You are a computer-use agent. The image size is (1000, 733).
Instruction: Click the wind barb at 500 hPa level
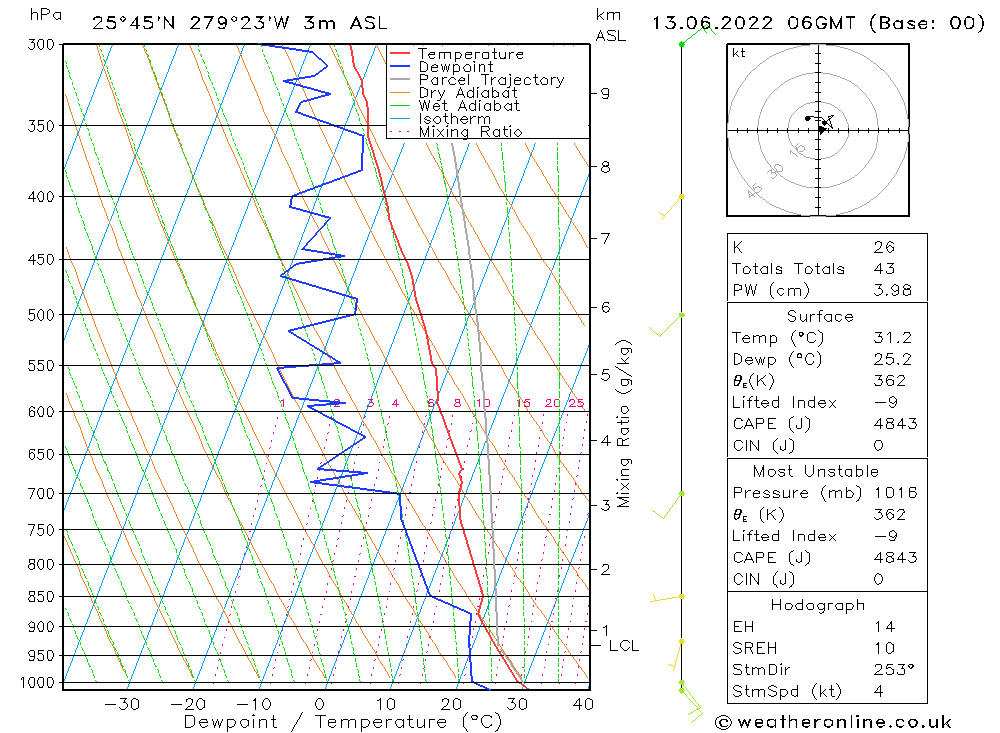pos(666,325)
